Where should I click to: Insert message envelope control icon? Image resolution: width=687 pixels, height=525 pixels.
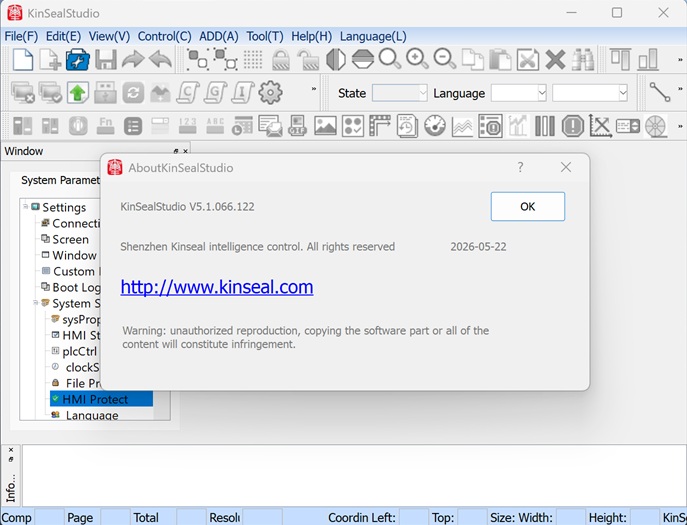tap(270, 126)
